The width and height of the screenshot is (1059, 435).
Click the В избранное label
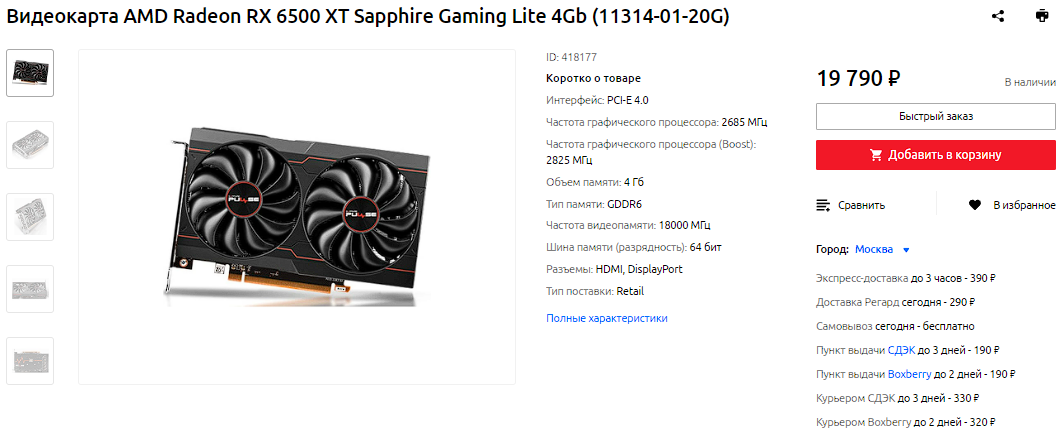(1024, 205)
